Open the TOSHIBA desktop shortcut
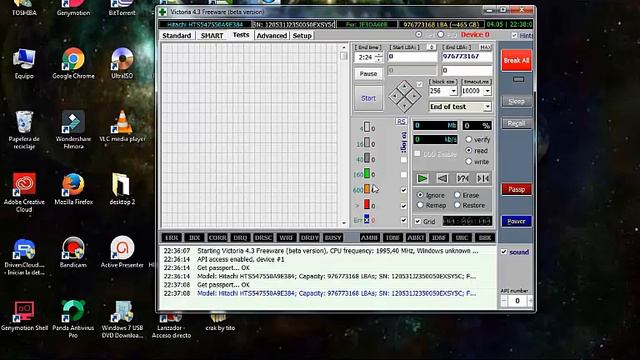The height and width of the screenshot is (360, 640). (24, 8)
